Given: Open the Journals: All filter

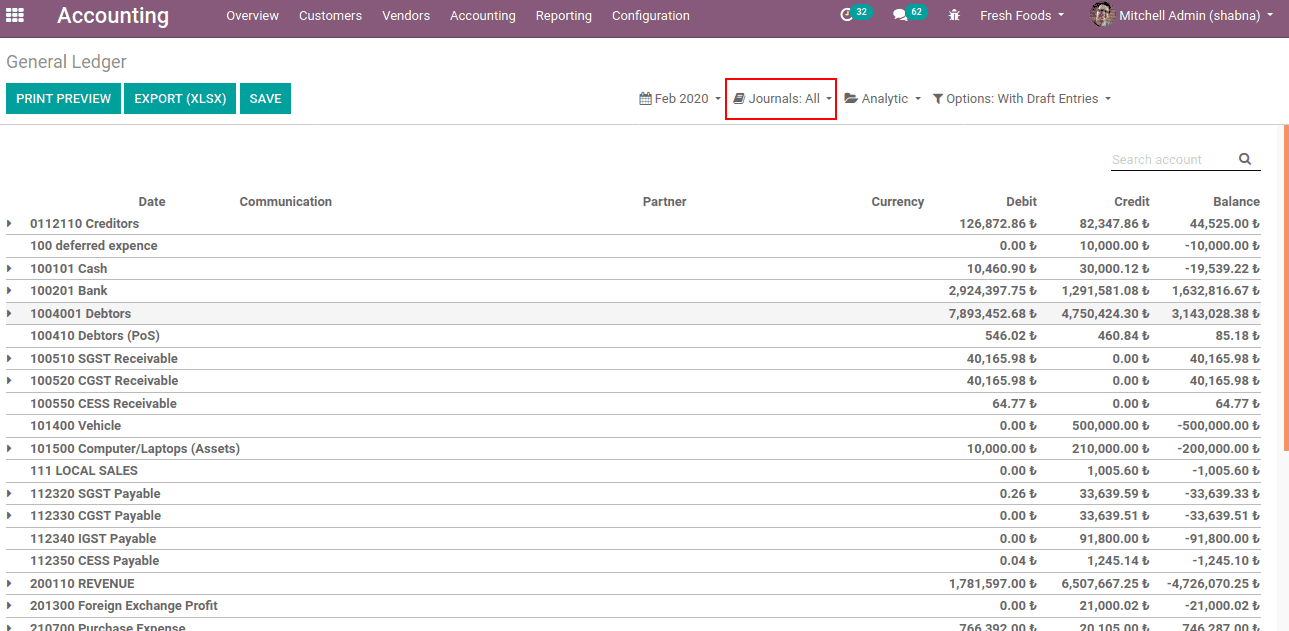Looking at the screenshot, I should click(x=782, y=98).
